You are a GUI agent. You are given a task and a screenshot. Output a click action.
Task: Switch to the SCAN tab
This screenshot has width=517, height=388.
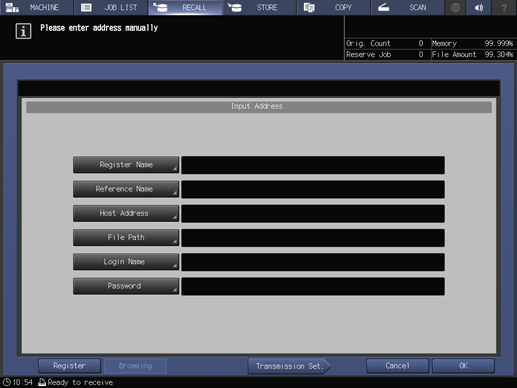408,7
